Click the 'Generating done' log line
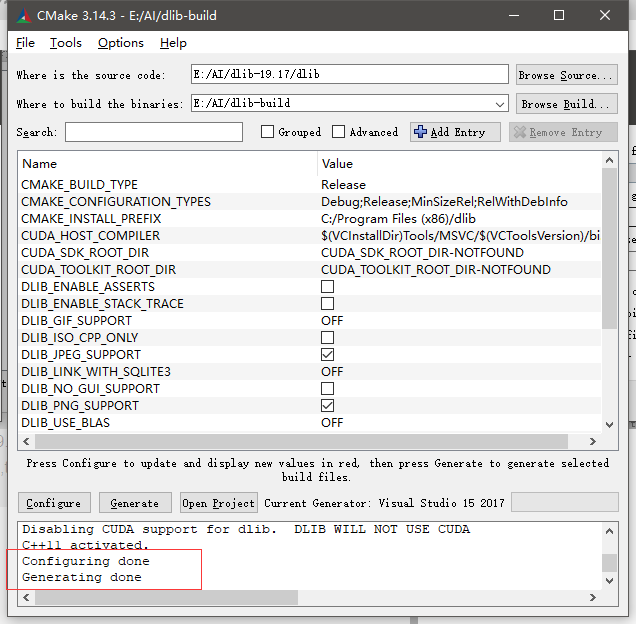This screenshot has height=624, width=636. coord(82,577)
